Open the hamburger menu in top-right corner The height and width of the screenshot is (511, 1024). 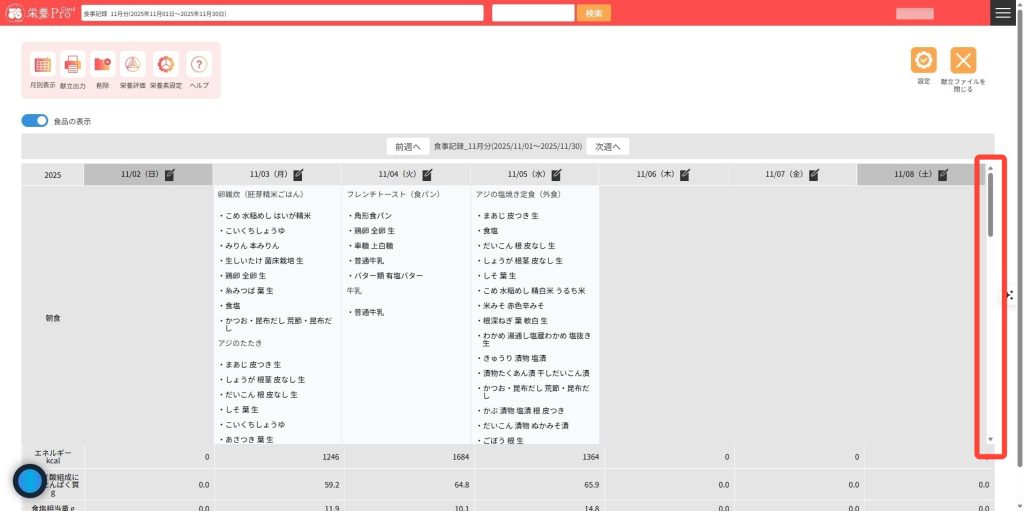coord(1003,12)
